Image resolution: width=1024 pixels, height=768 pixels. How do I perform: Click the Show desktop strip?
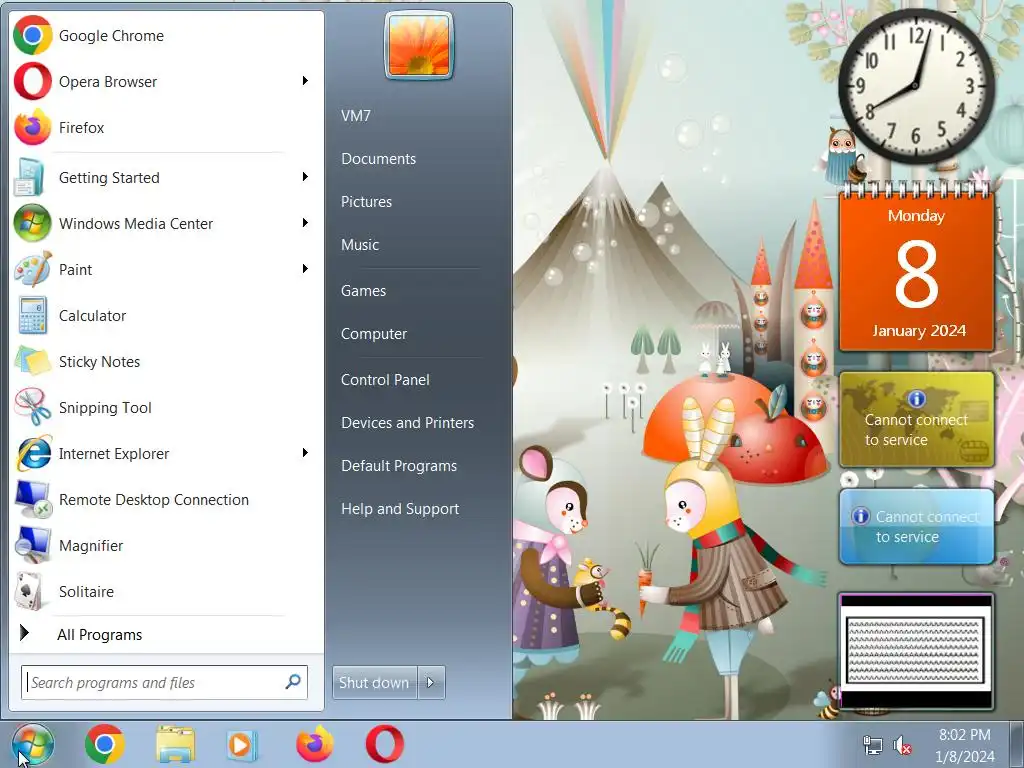[1018, 744]
